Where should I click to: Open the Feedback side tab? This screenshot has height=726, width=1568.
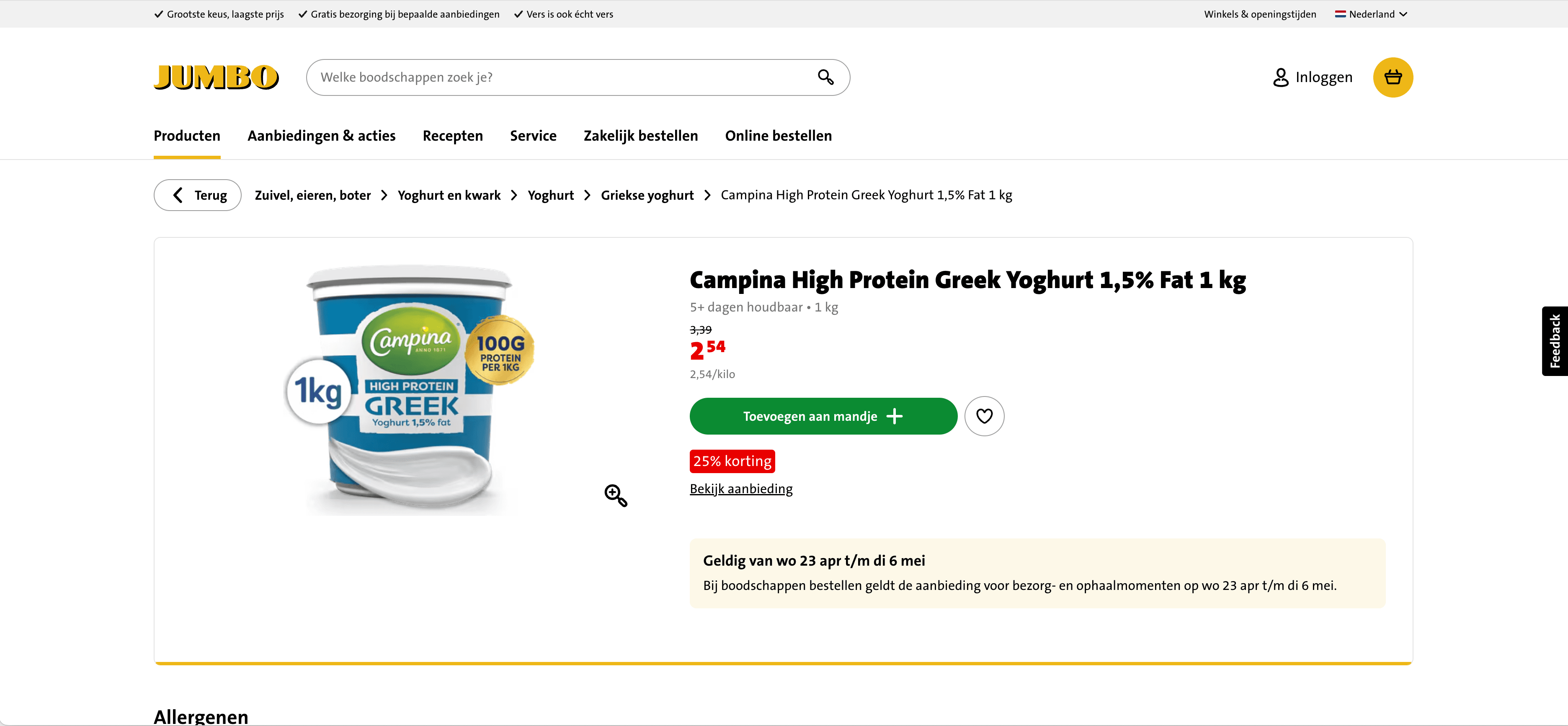coord(1555,341)
